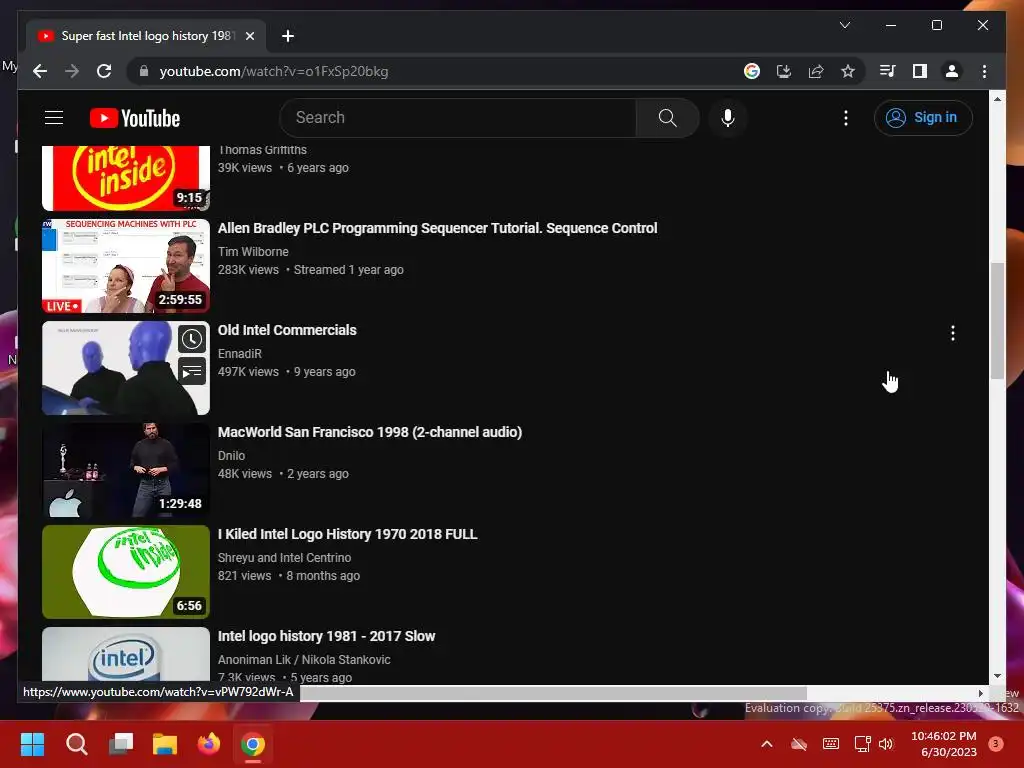
Task: Select the Super fast Intel logo history tab
Action: (x=146, y=36)
